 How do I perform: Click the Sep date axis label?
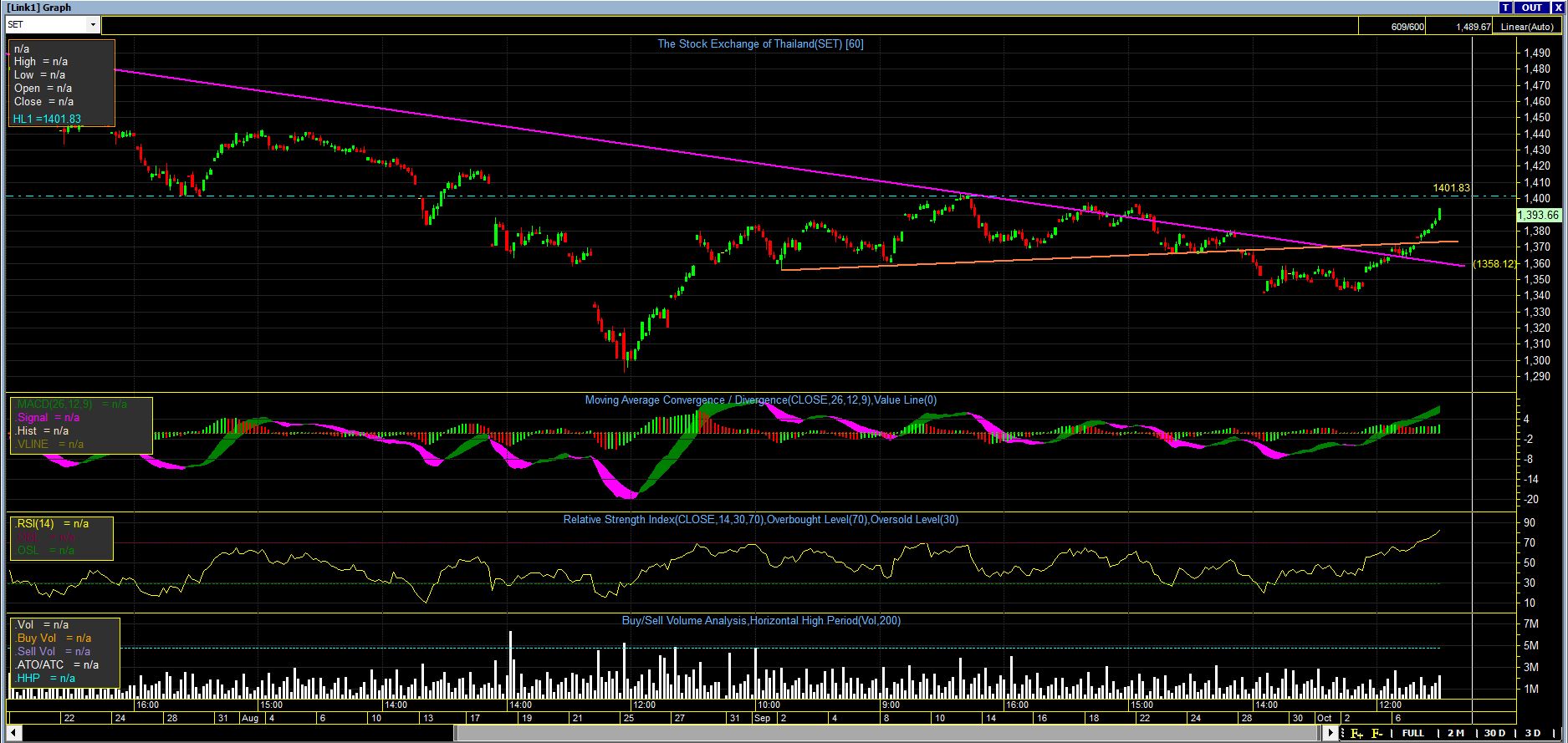763,718
